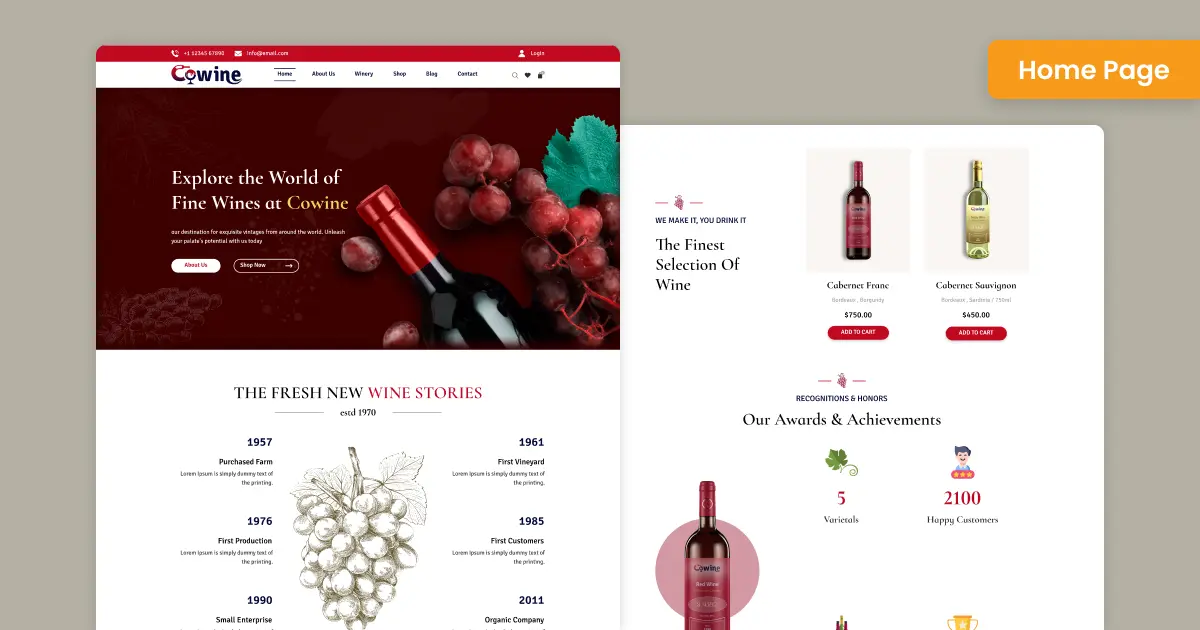Click the email envelope icon

click(238, 53)
